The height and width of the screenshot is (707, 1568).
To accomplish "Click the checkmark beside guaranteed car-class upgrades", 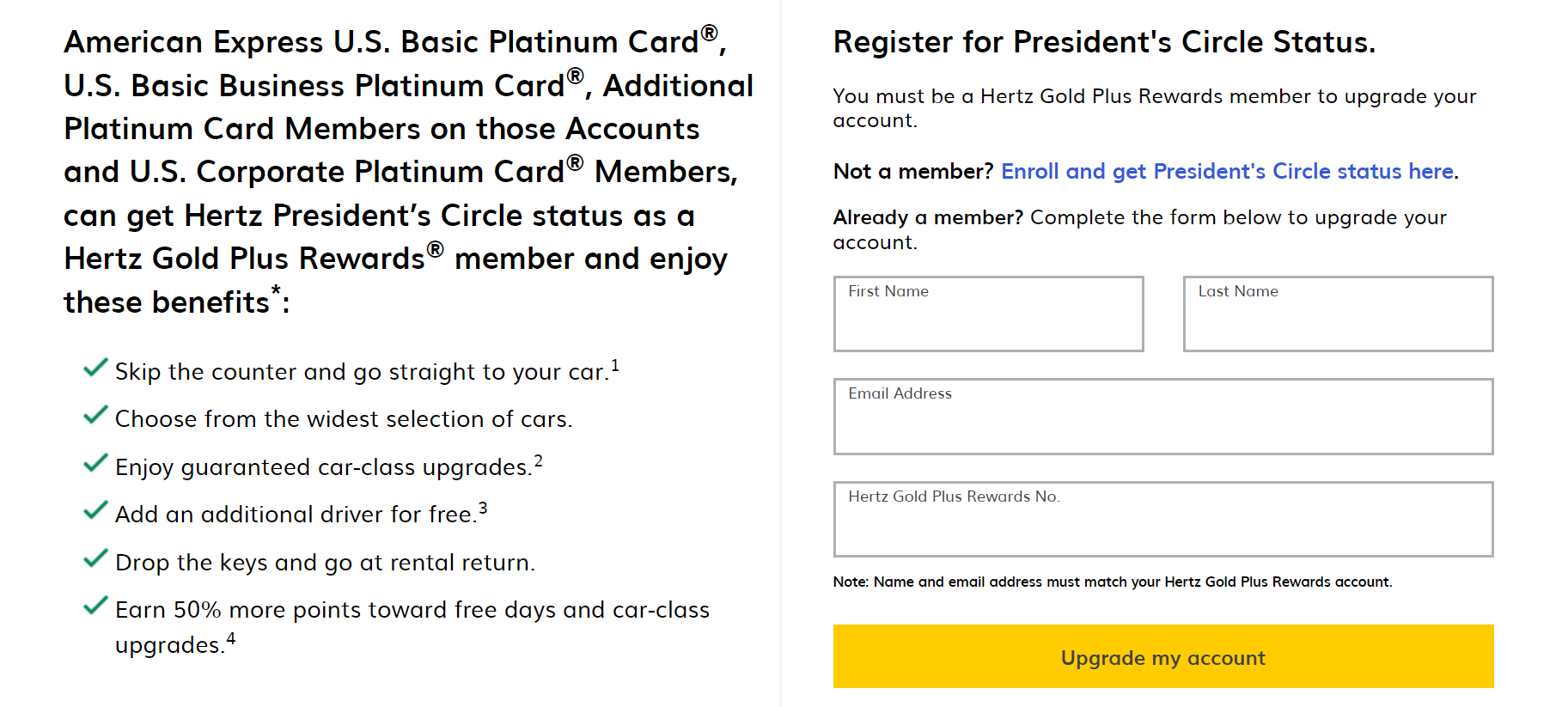I will [x=95, y=464].
